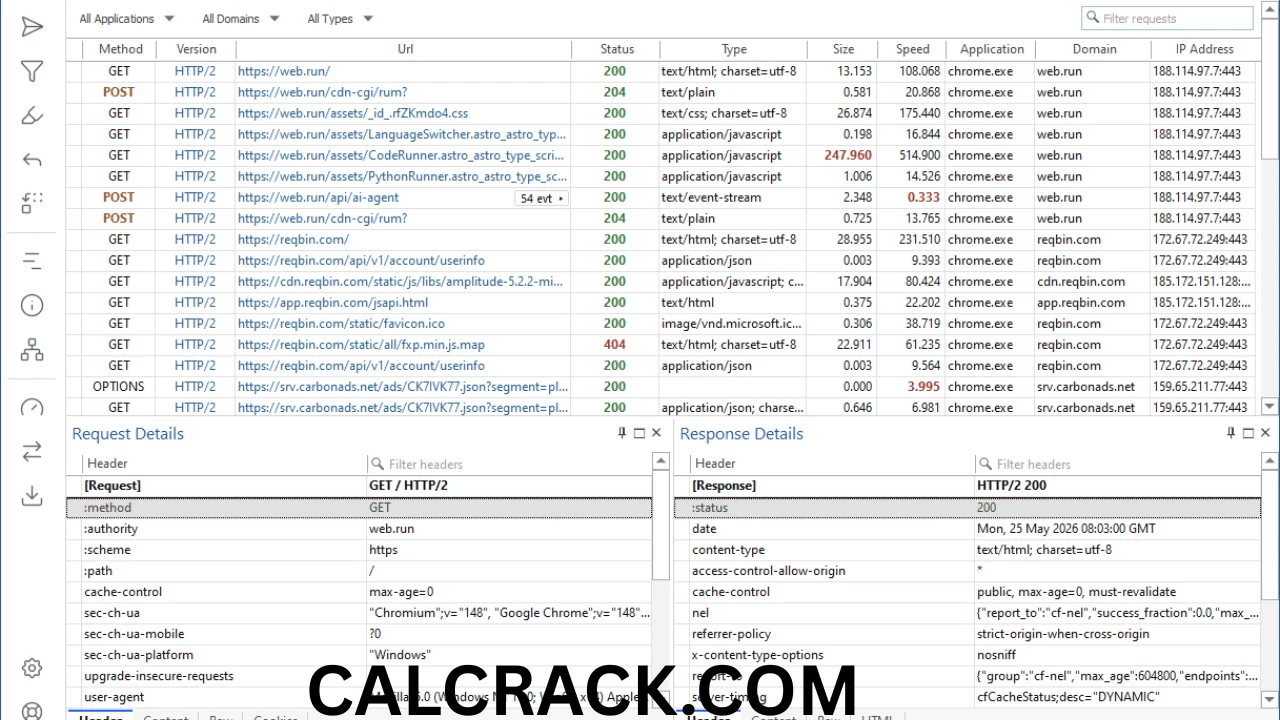Open the All Applications dropdown

click(x=127, y=18)
